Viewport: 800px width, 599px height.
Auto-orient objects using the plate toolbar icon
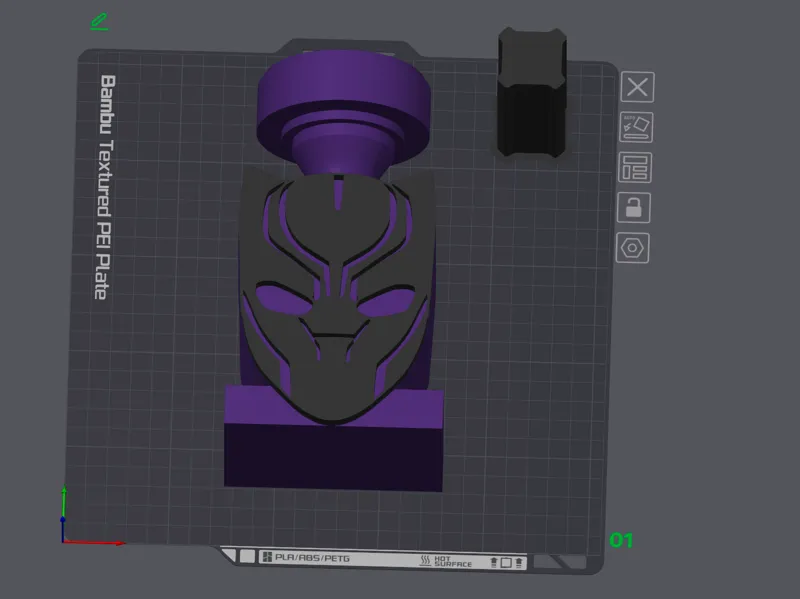coord(636,127)
